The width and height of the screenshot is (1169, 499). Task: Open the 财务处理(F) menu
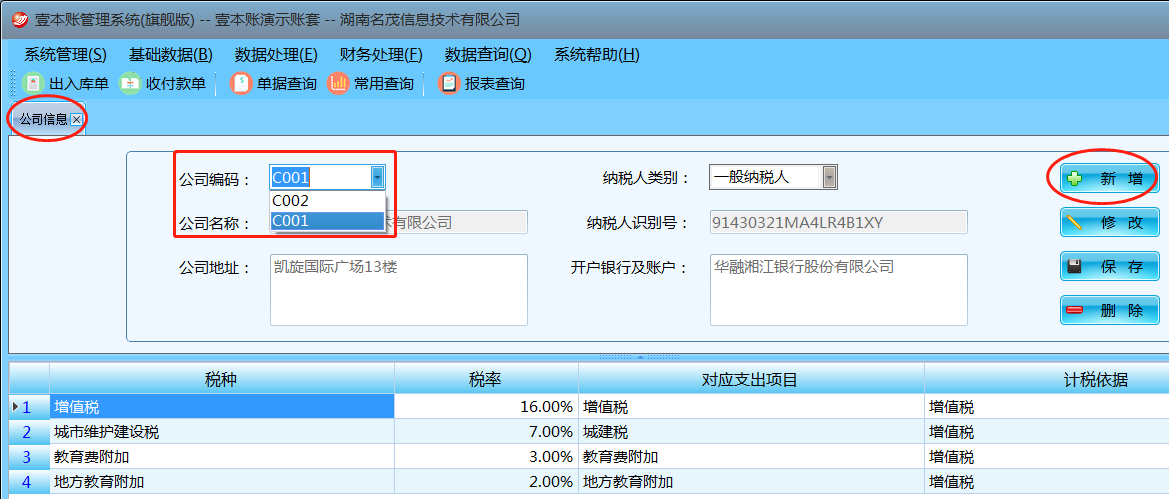coord(381,54)
